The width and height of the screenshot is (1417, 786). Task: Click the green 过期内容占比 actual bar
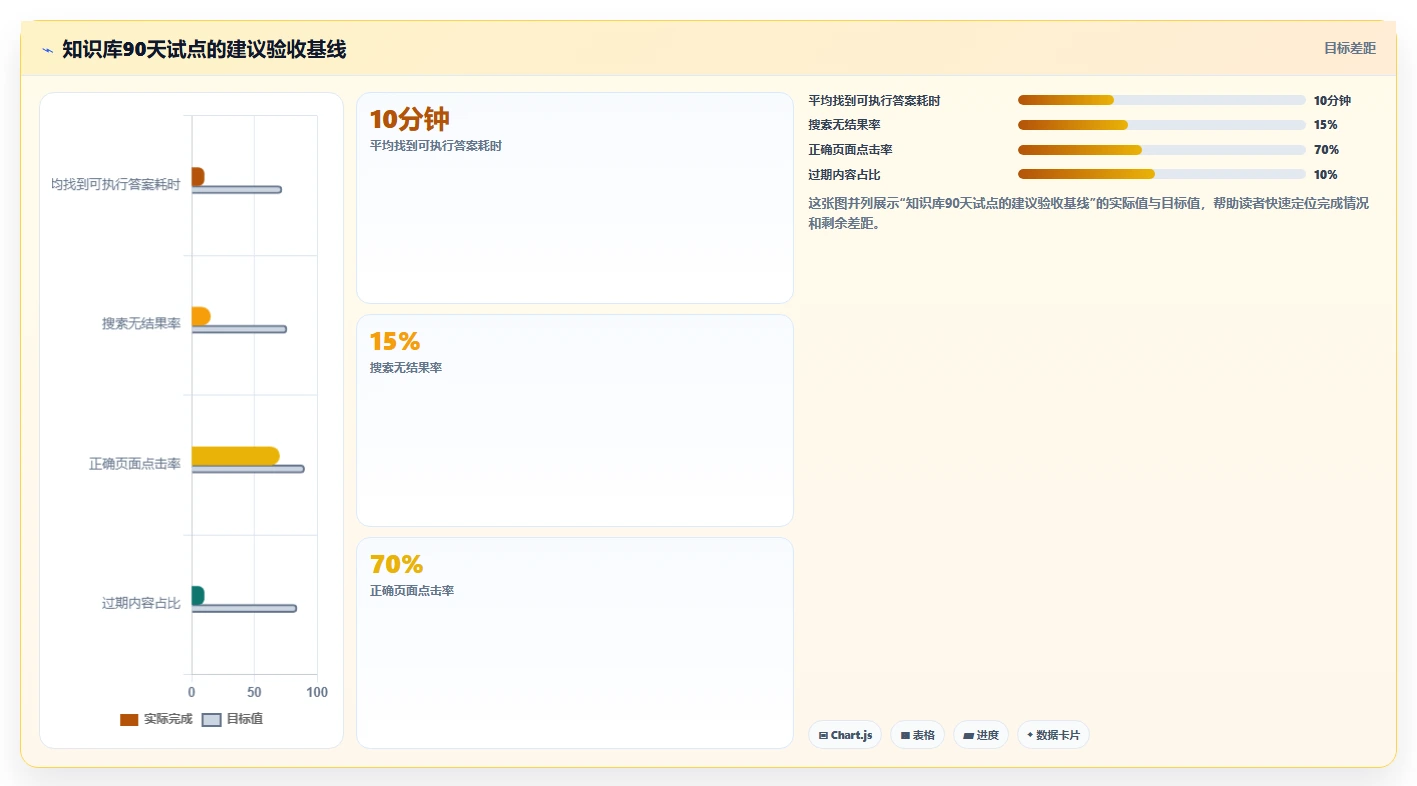[198, 595]
